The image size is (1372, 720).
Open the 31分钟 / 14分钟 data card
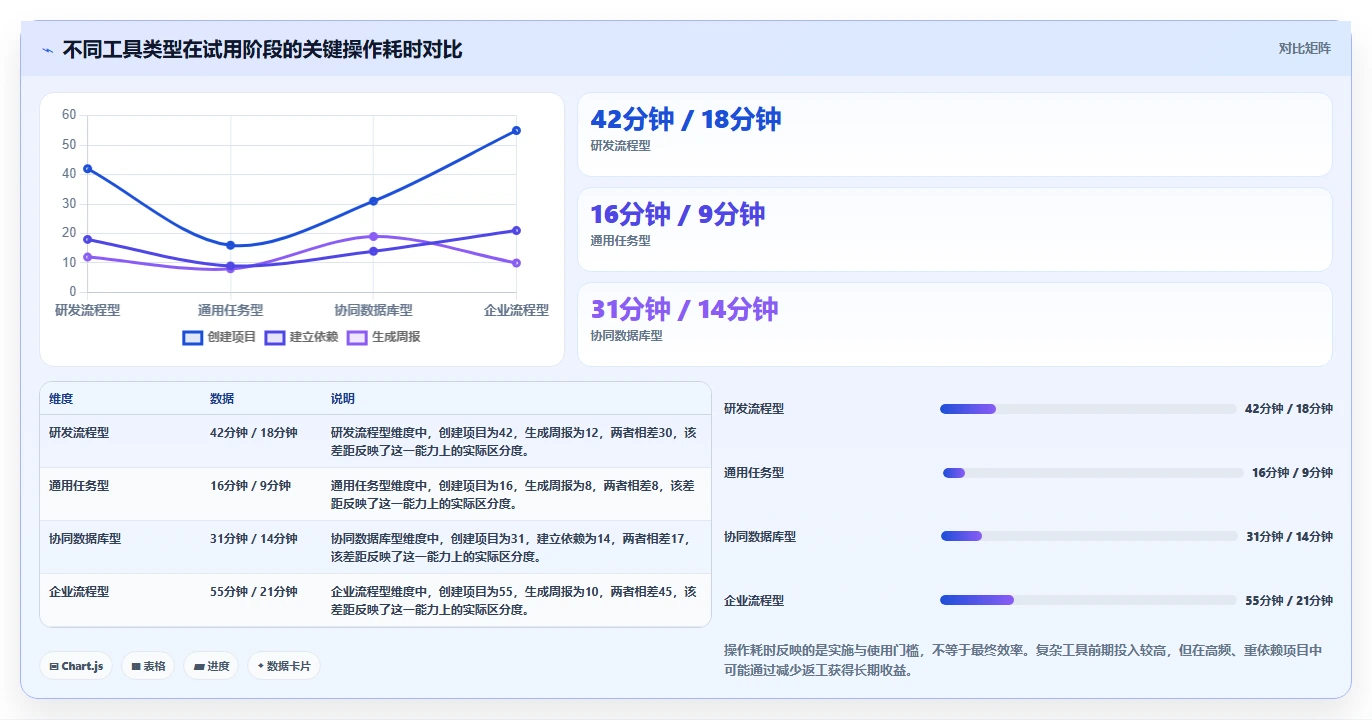955,325
